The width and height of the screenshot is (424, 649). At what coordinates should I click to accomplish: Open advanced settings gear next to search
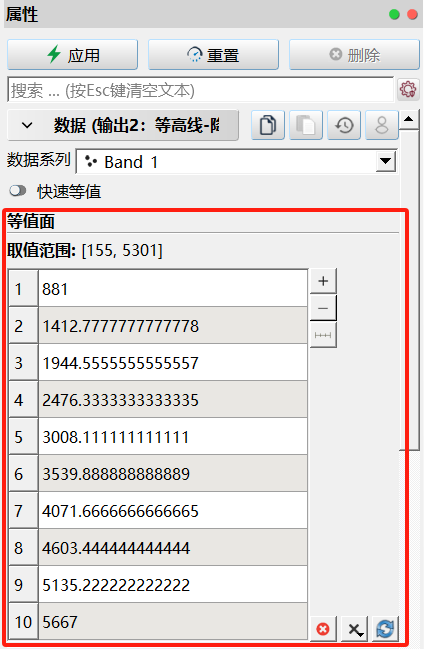(408, 89)
